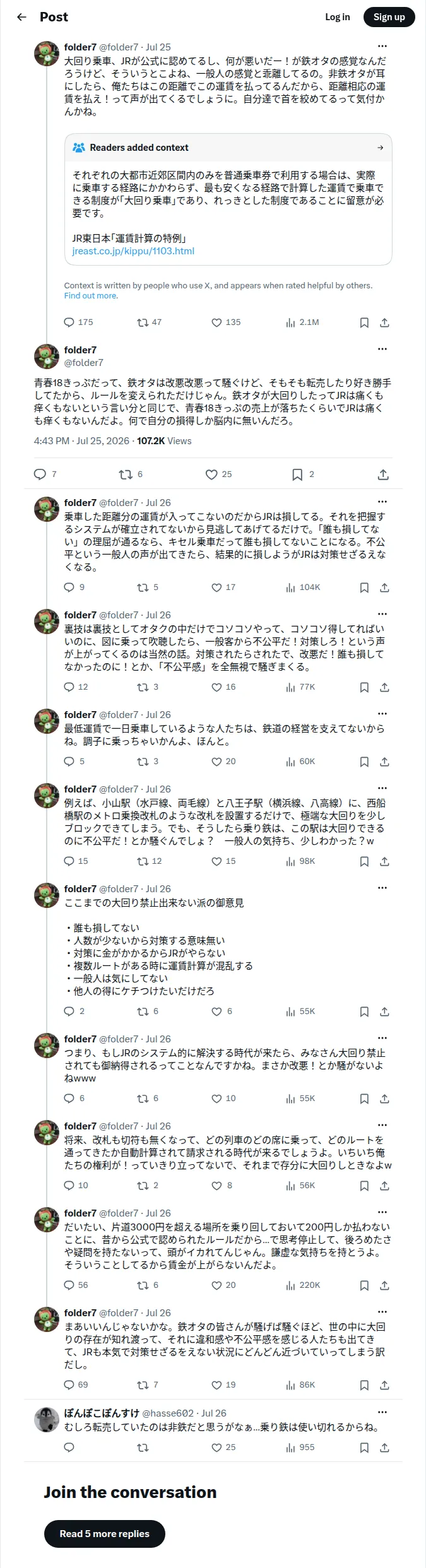Open the three-dot menu beside main folder7 post
This screenshot has width=426, height=1568.
[x=382, y=350]
